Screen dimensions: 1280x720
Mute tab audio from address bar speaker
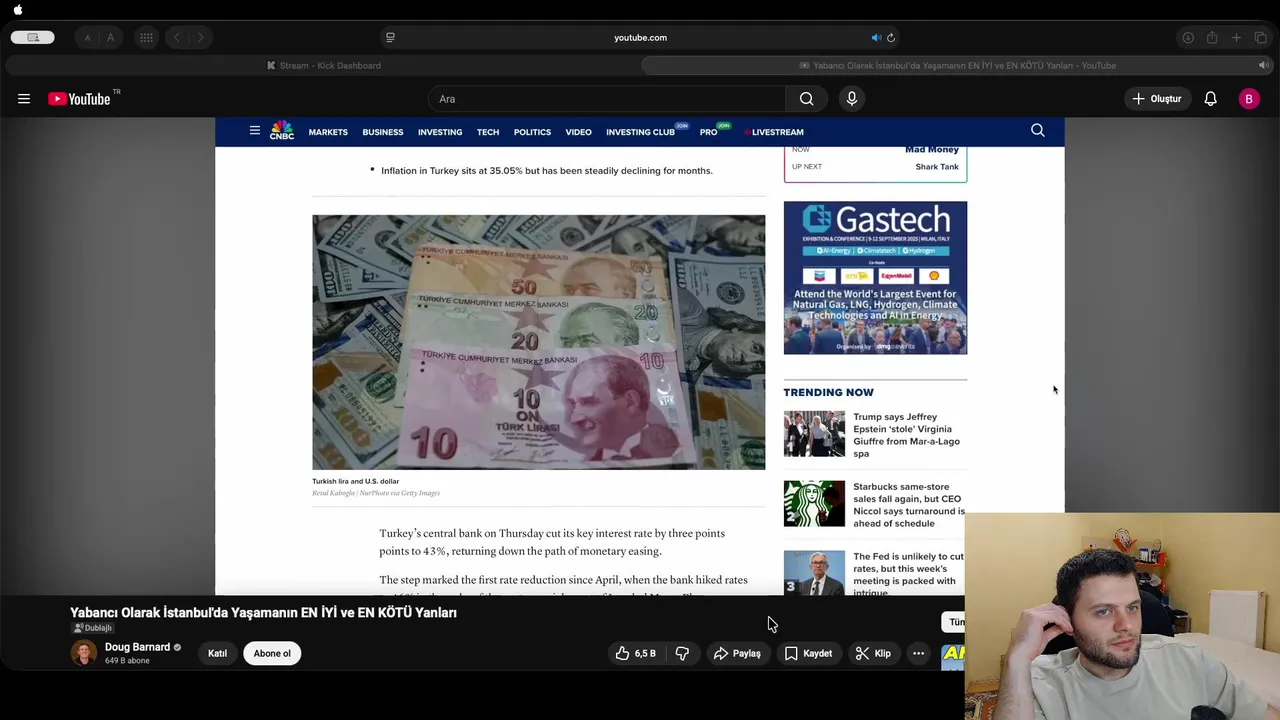(x=876, y=38)
